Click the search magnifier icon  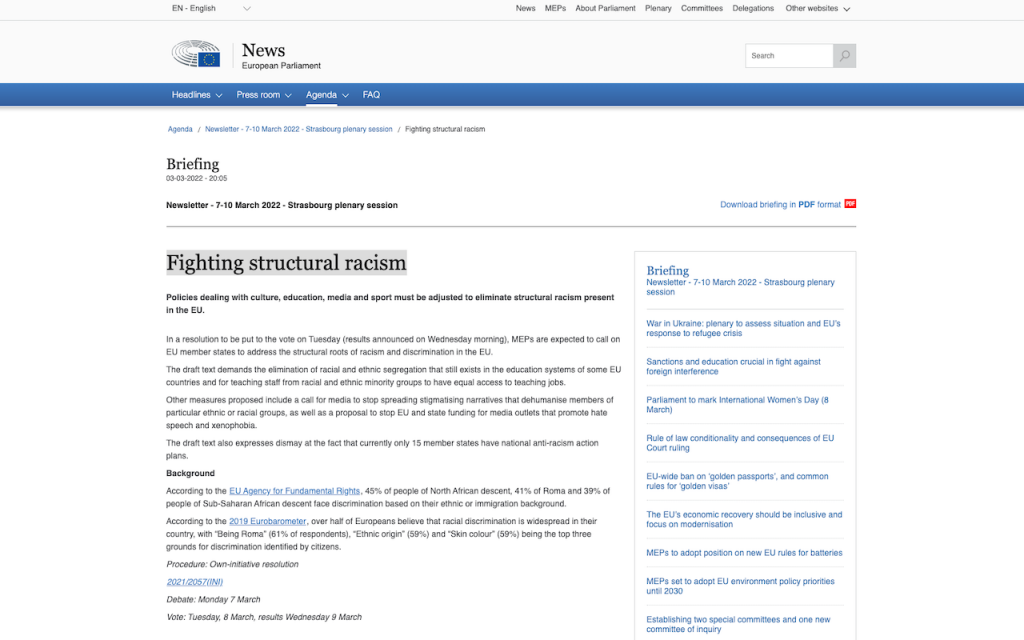point(845,56)
